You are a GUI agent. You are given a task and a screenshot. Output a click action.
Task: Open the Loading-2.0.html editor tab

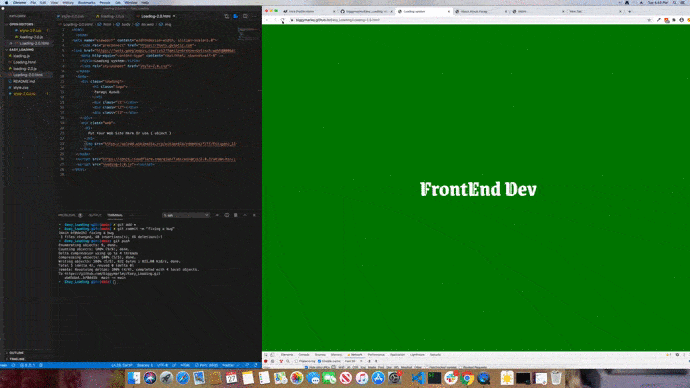tap(156, 16)
